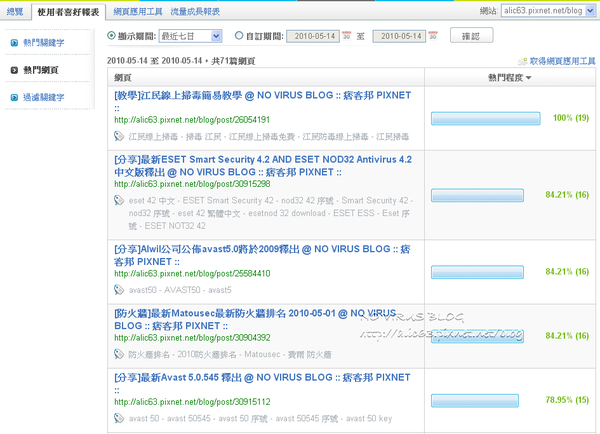Click the 熱門關鍵字 sidebar arrow icon
600x434 pixels.
pos(14,42)
